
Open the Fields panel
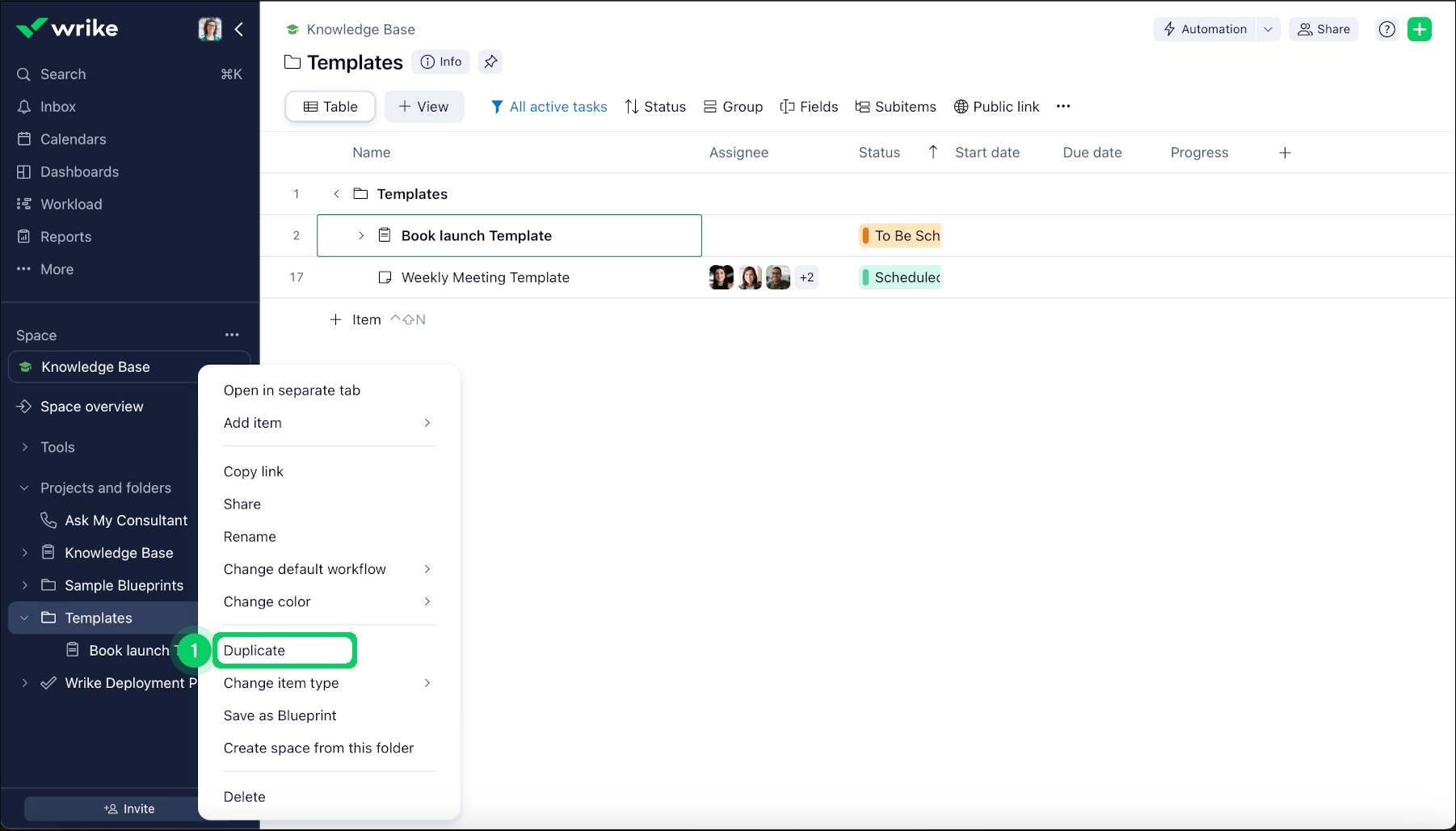point(808,106)
